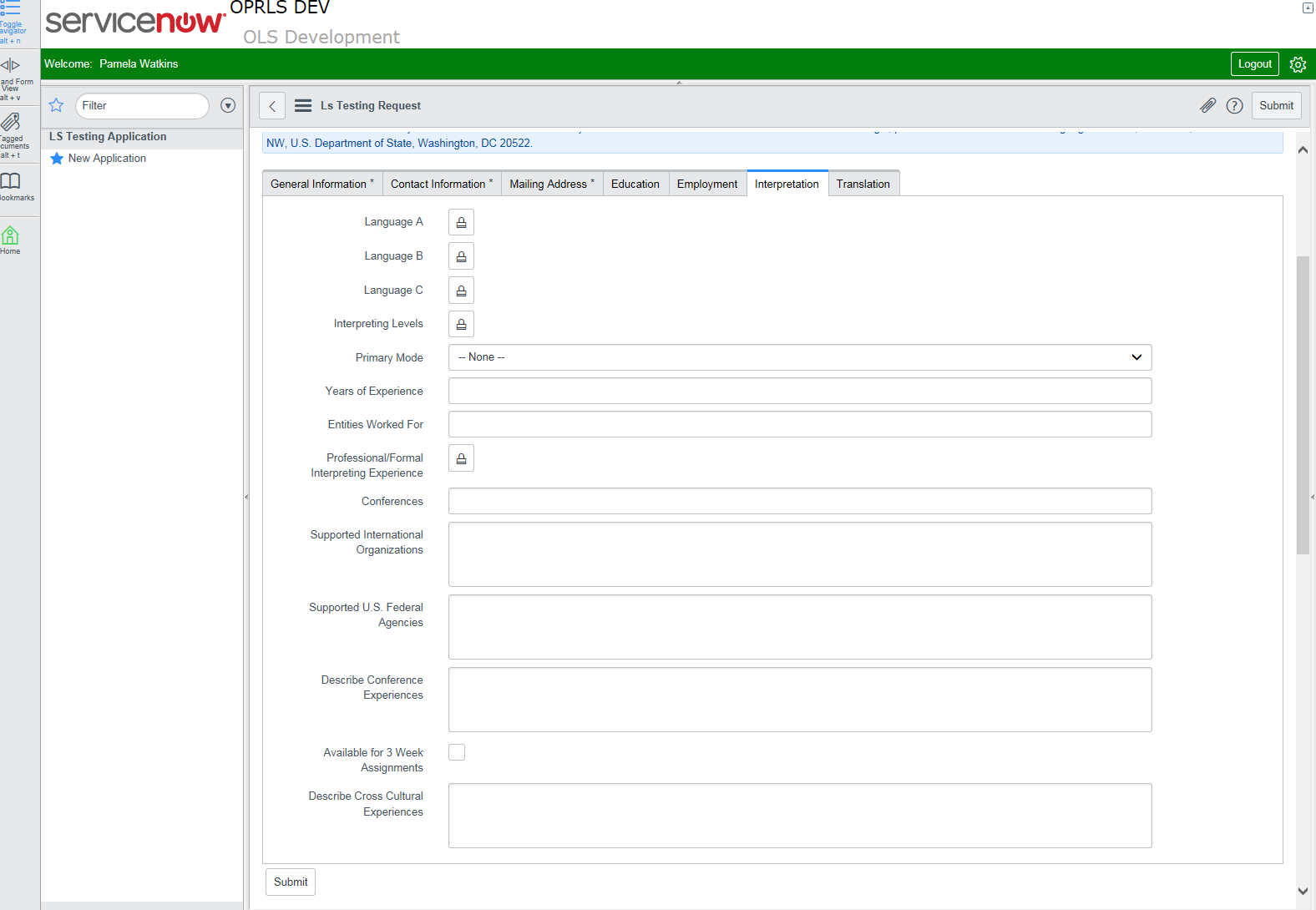Open the Mailing Address tab

[x=552, y=184]
